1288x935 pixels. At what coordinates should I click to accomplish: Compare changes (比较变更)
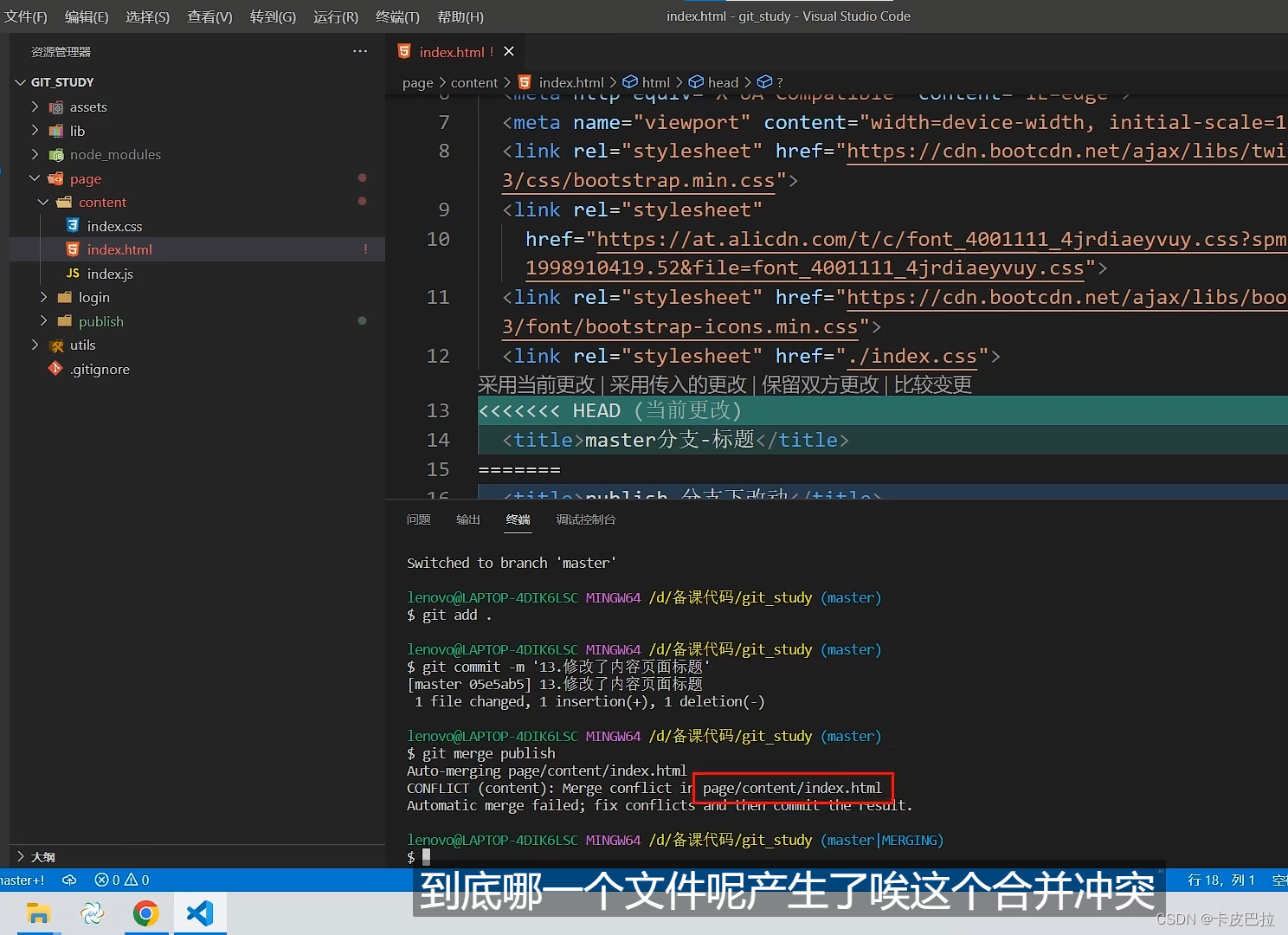pyautogui.click(x=932, y=384)
